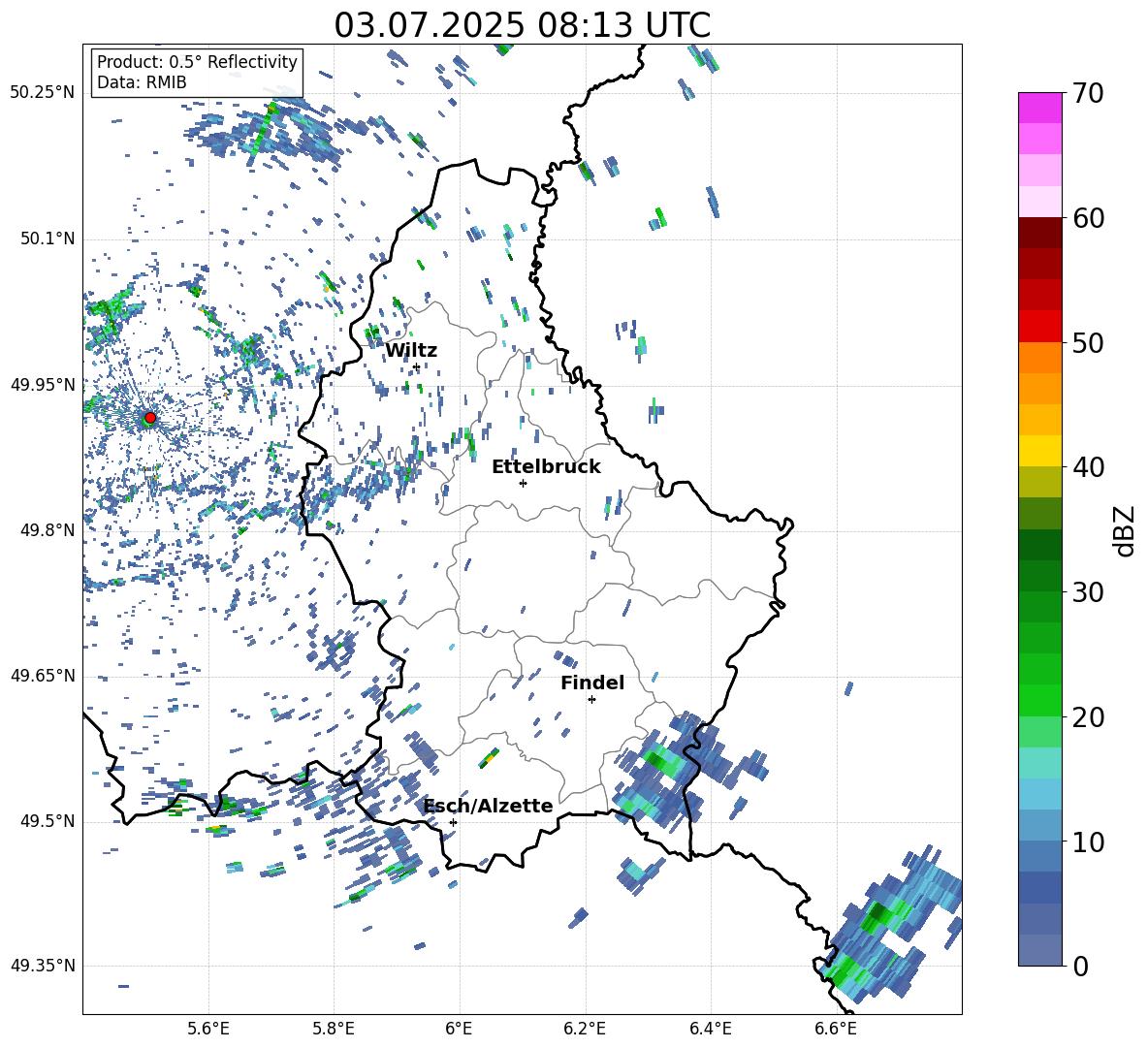Click the colorbar tick value 0
Image resolution: width=1148 pixels, height=1048 pixels.
[x=1081, y=967]
